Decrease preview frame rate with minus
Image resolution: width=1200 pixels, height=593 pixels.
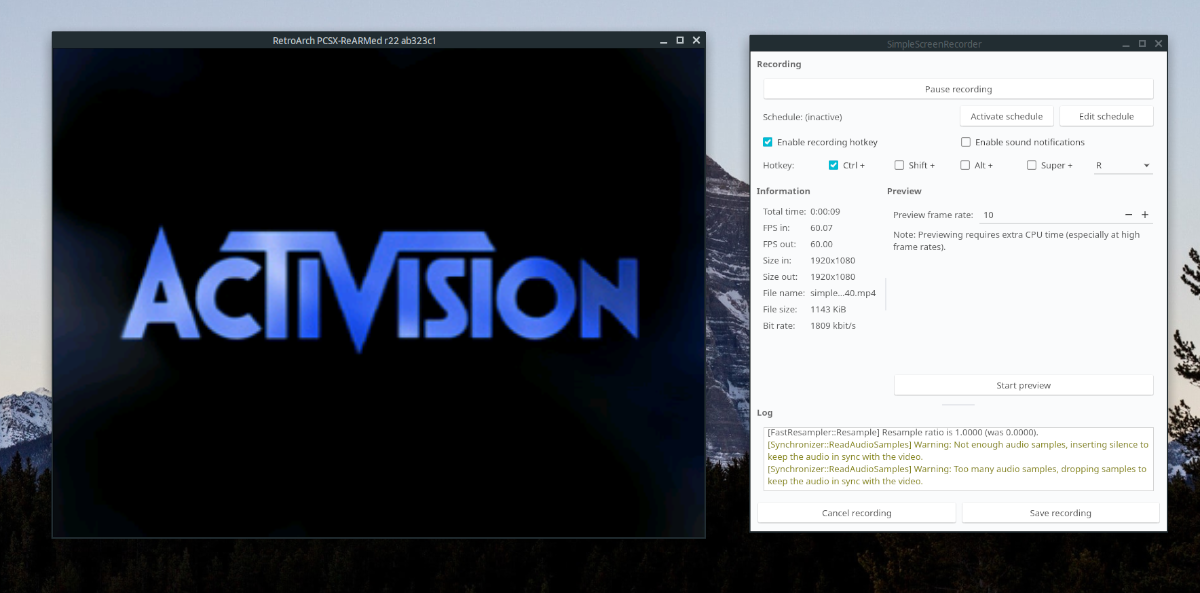click(1129, 215)
